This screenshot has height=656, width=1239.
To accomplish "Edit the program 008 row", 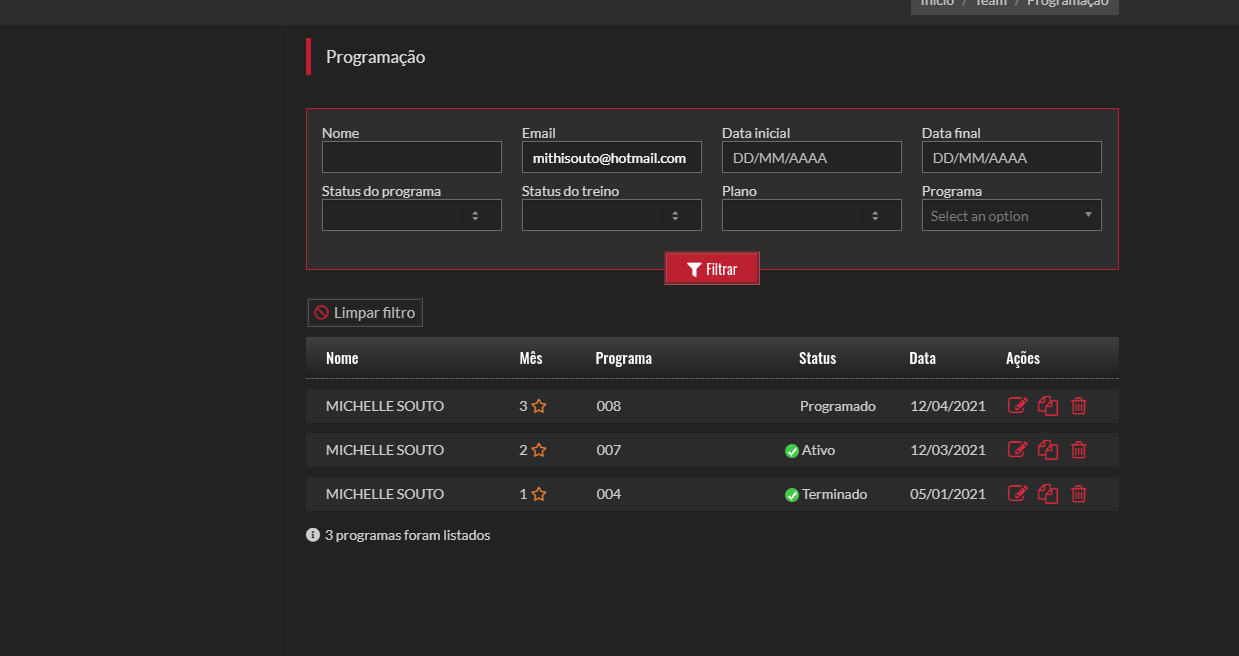I will [x=1017, y=406].
